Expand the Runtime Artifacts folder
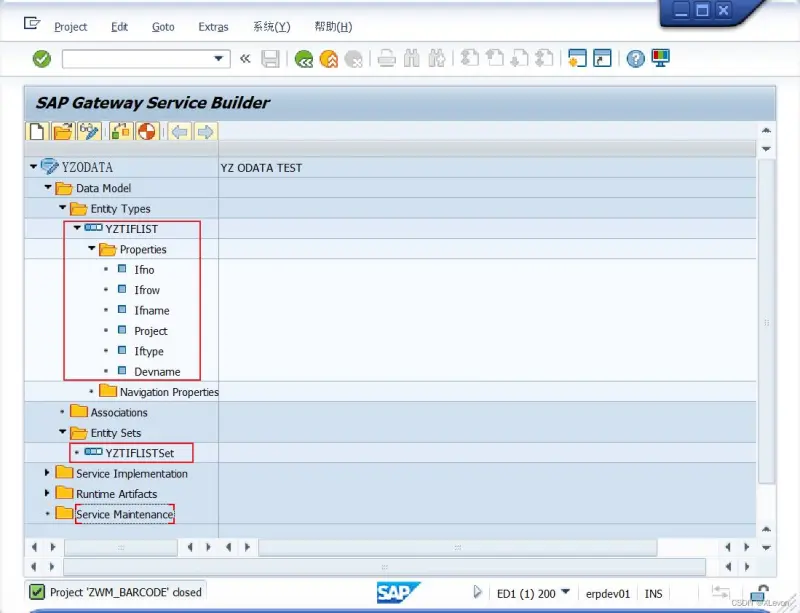Screen dimensions: 800x613 pyautogui.click(x=47, y=493)
